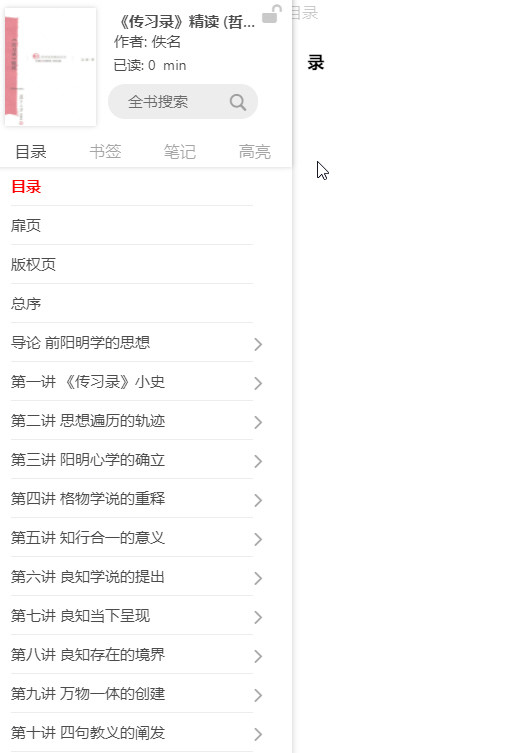Expand 第二讲 思想遍历的轨迹 arrow
This screenshot has width=521, height=753.
pyautogui.click(x=258, y=422)
